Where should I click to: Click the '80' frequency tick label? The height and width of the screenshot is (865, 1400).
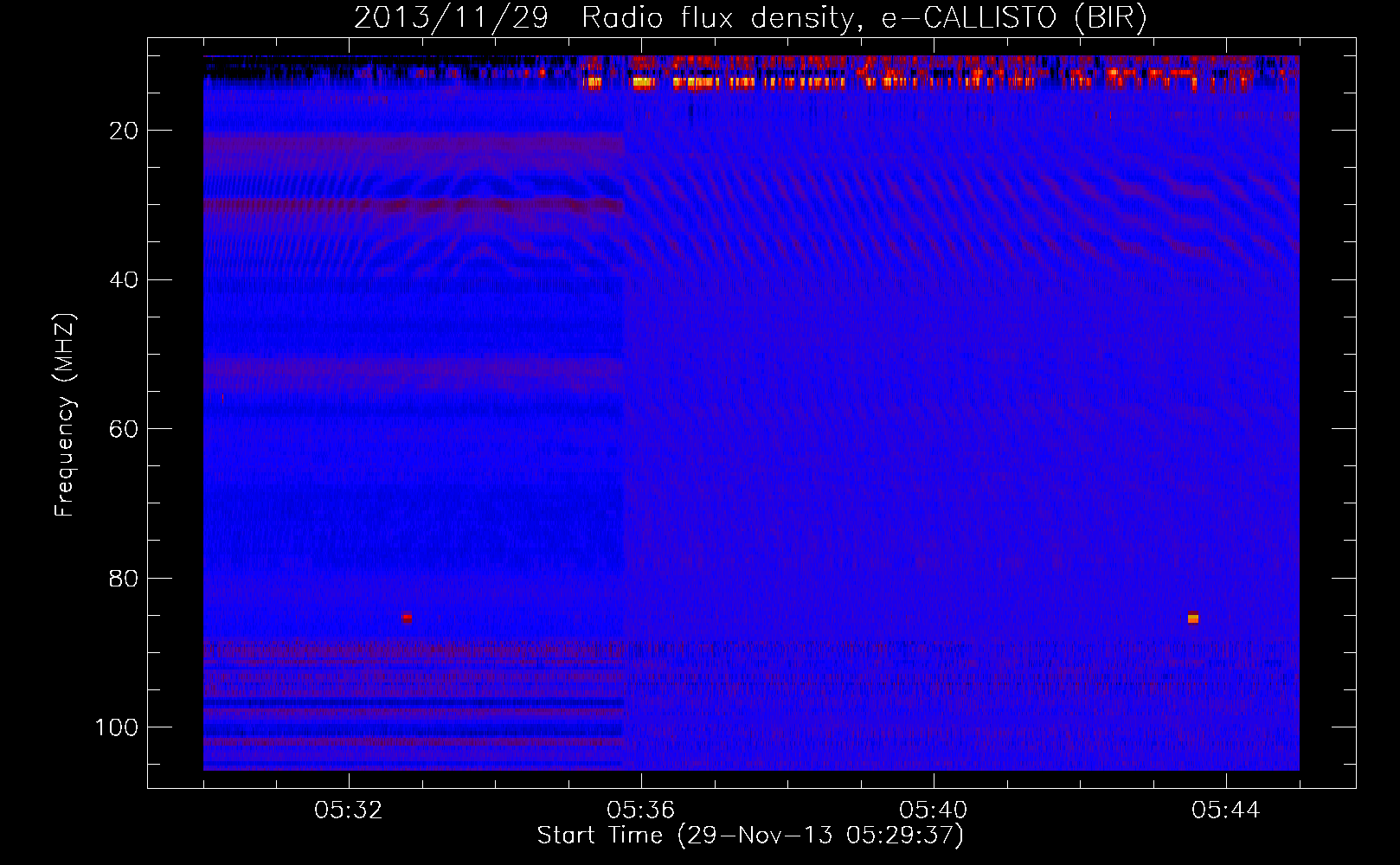tap(125, 578)
